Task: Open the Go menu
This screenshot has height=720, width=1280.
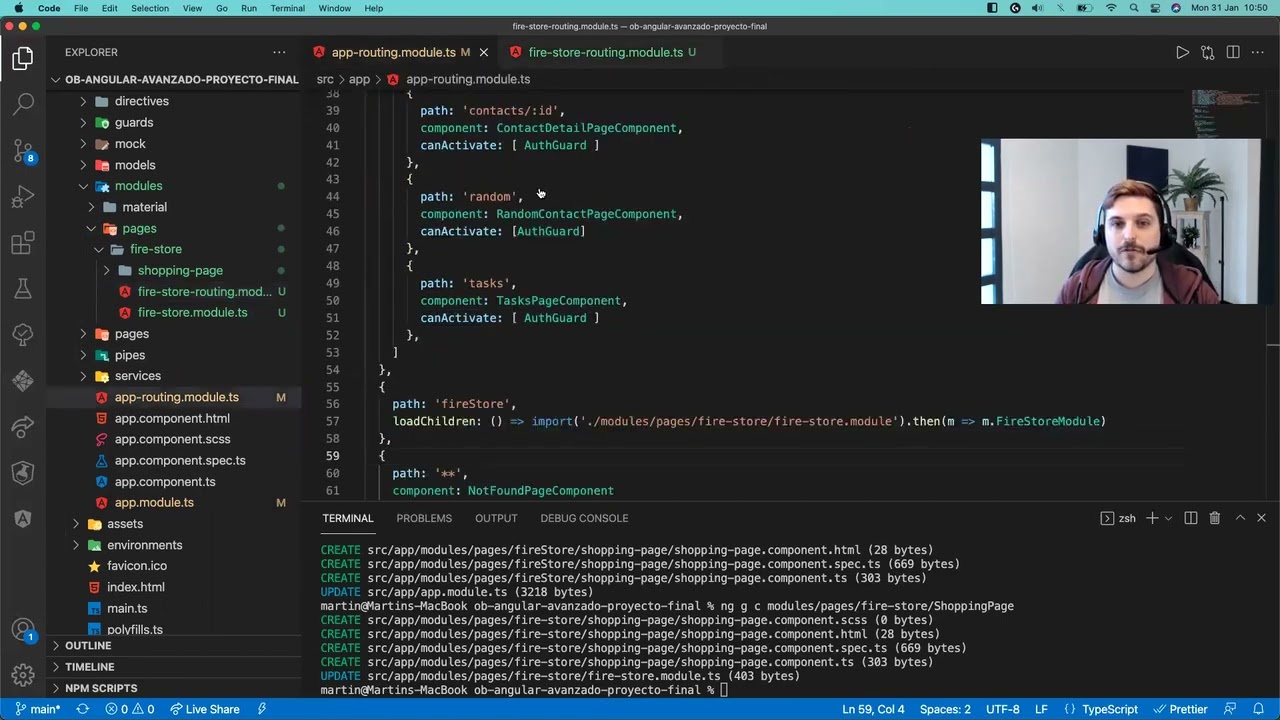Action: coord(222,8)
